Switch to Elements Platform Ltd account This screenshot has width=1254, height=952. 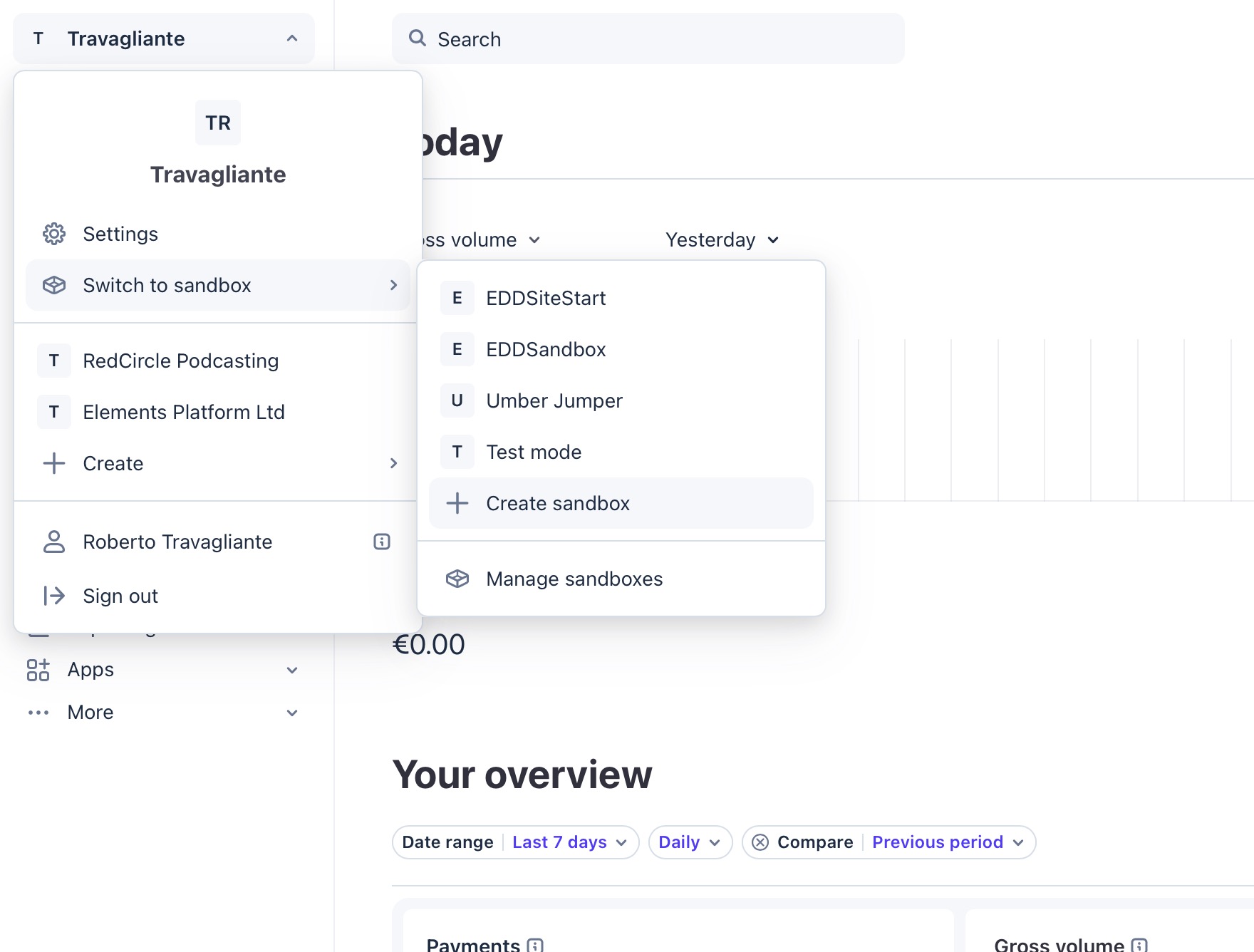pyautogui.click(x=218, y=412)
